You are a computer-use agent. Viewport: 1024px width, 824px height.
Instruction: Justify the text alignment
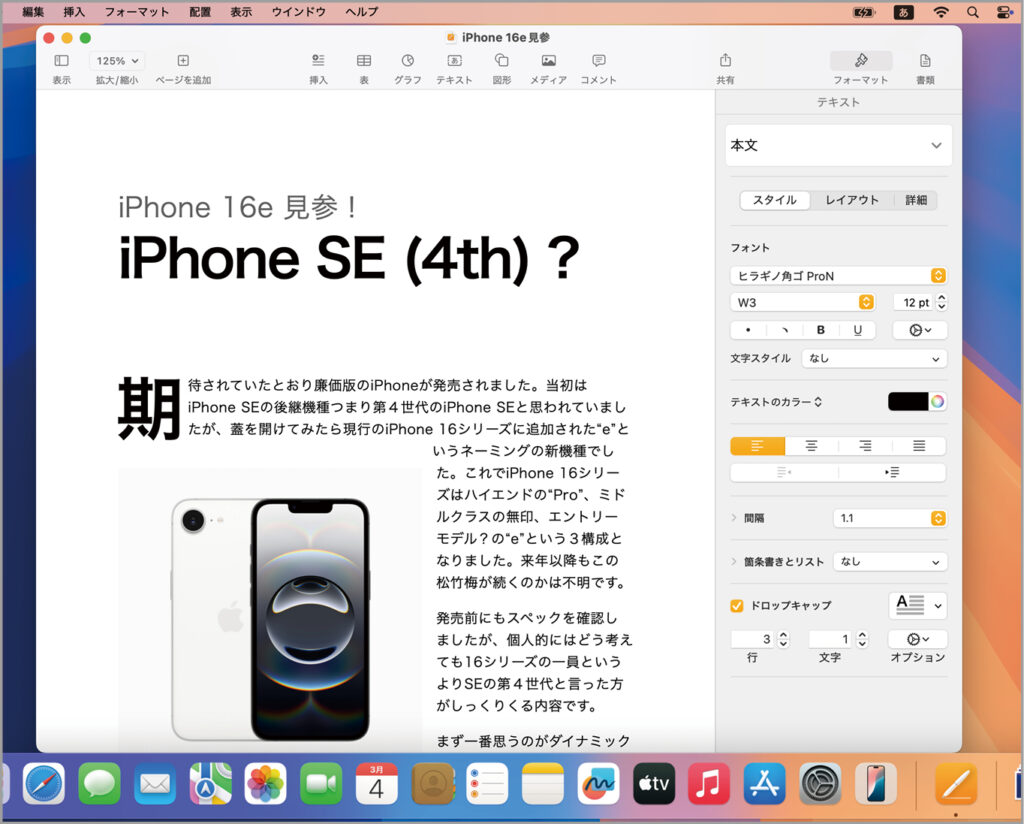(x=919, y=446)
